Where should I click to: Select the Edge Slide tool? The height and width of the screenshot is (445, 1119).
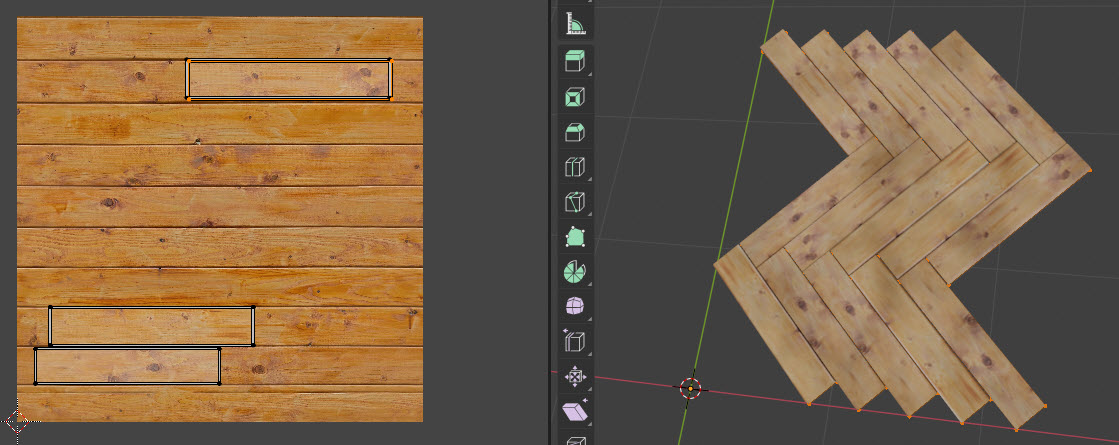[x=575, y=341]
